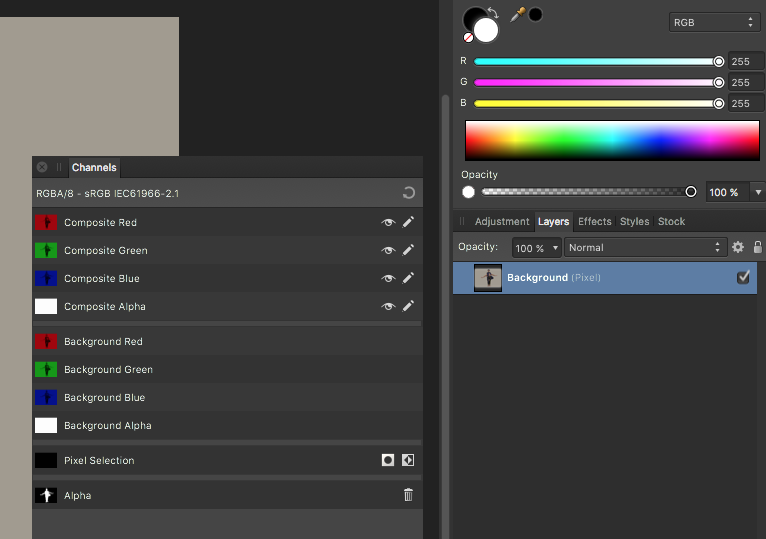
Task: Select the Channels tab
Action: 94,167
